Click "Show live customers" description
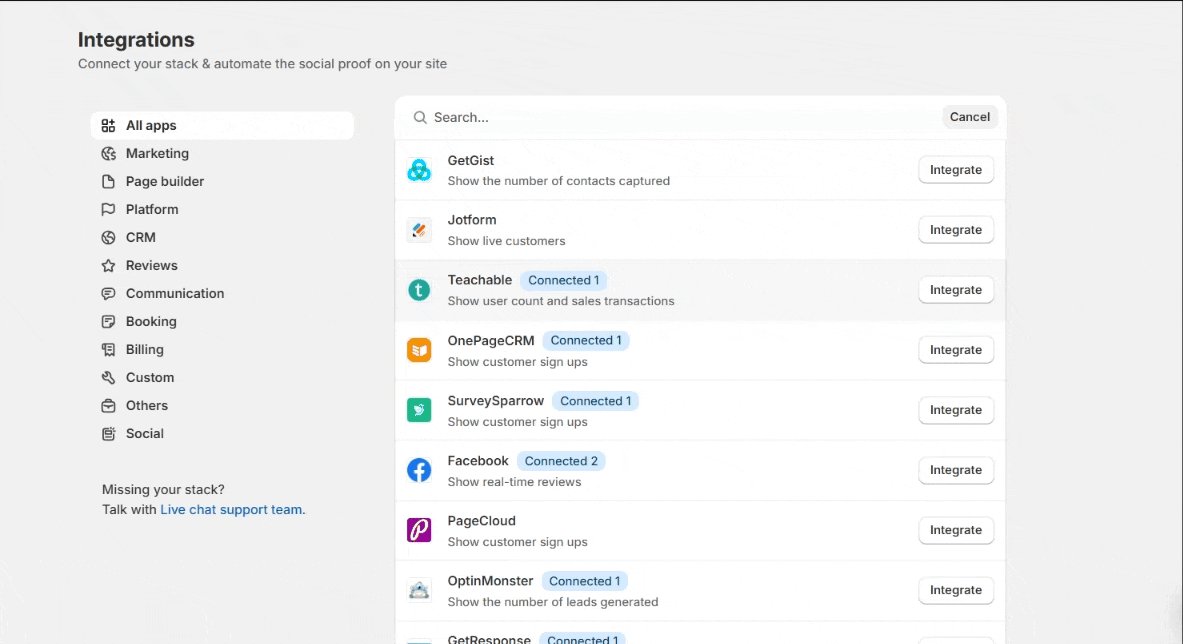 click(x=506, y=241)
